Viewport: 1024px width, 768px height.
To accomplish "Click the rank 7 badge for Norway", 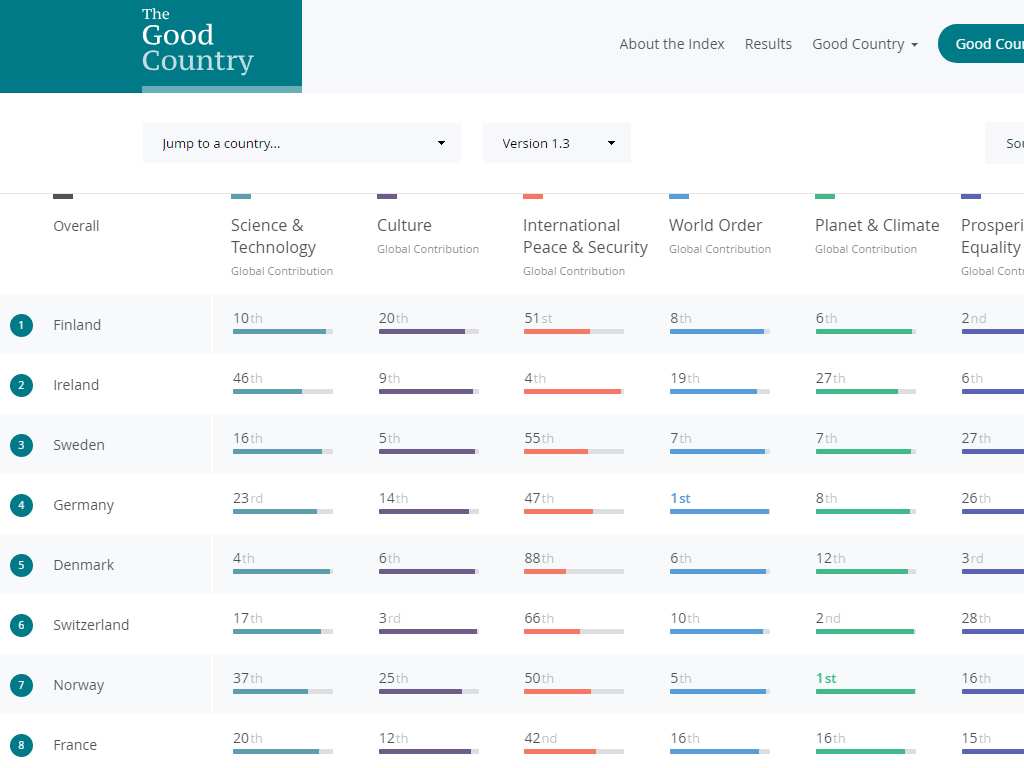I will tap(22, 685).
